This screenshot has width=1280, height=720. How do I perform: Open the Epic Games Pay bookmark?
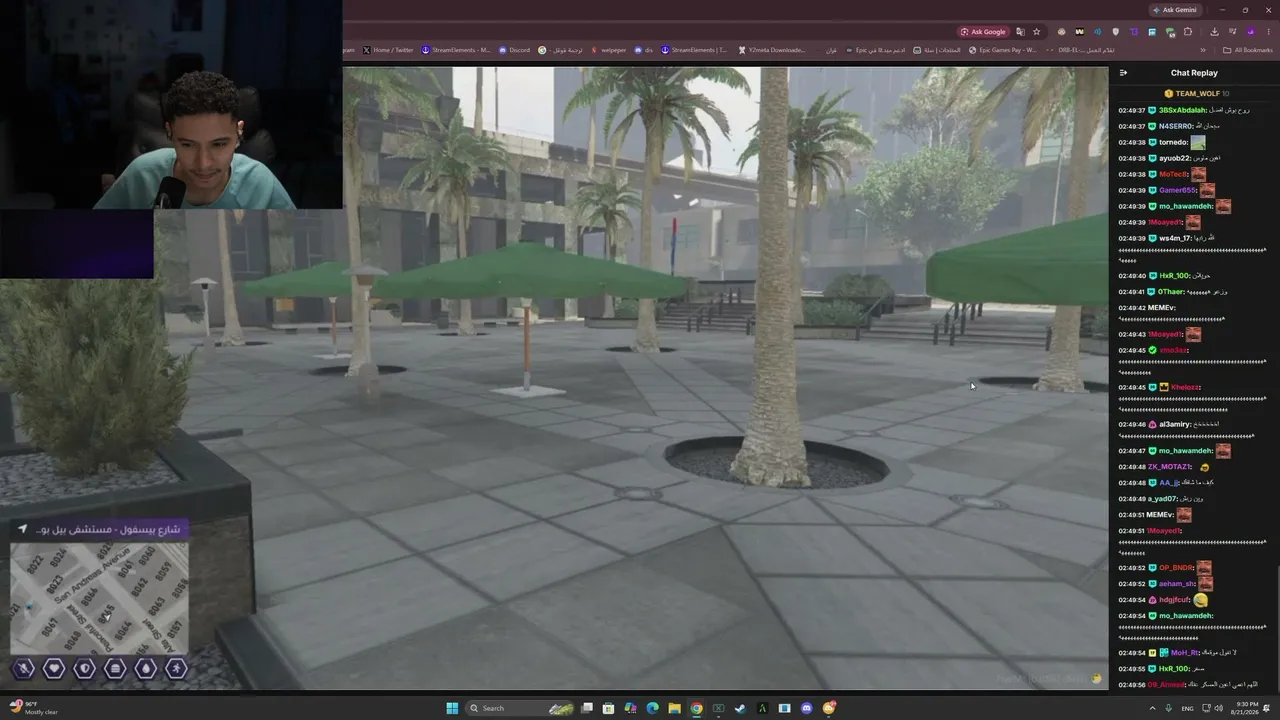(x=1003, y=50)
